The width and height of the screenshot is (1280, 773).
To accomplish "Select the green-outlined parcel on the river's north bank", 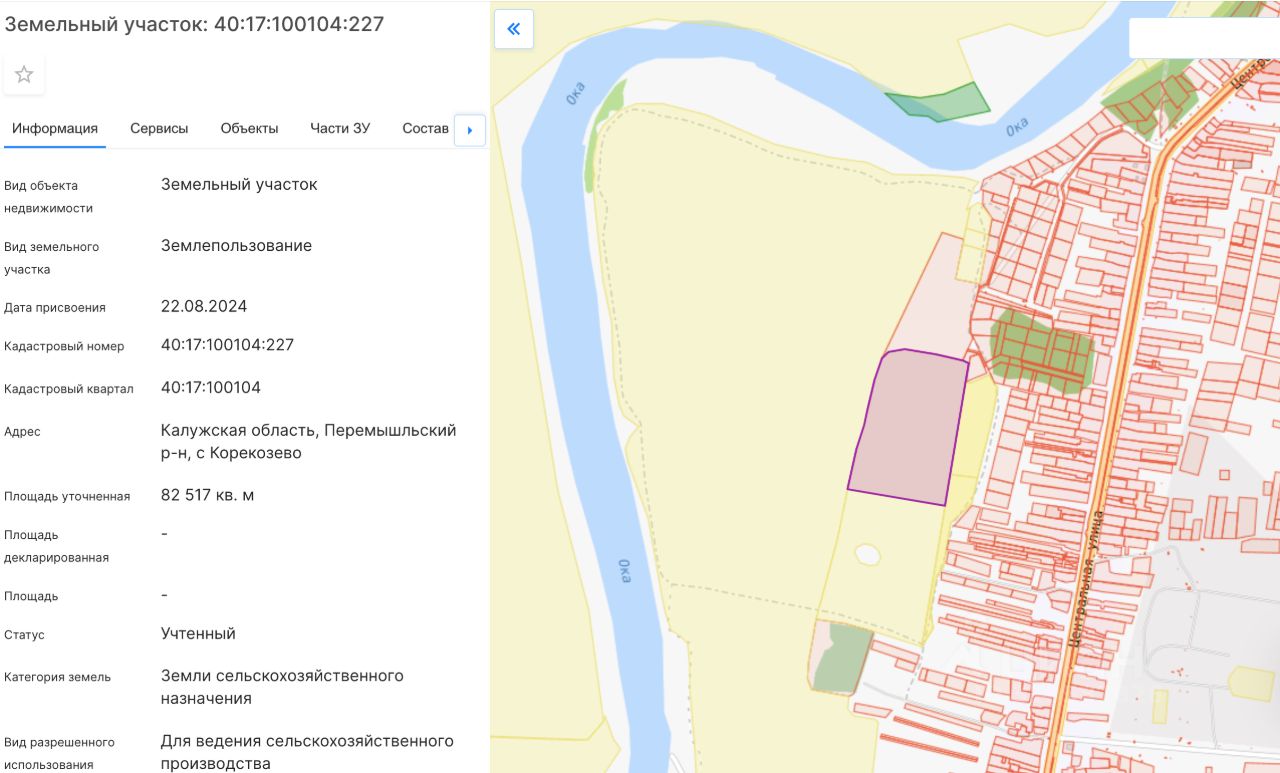I will [940, 102].
